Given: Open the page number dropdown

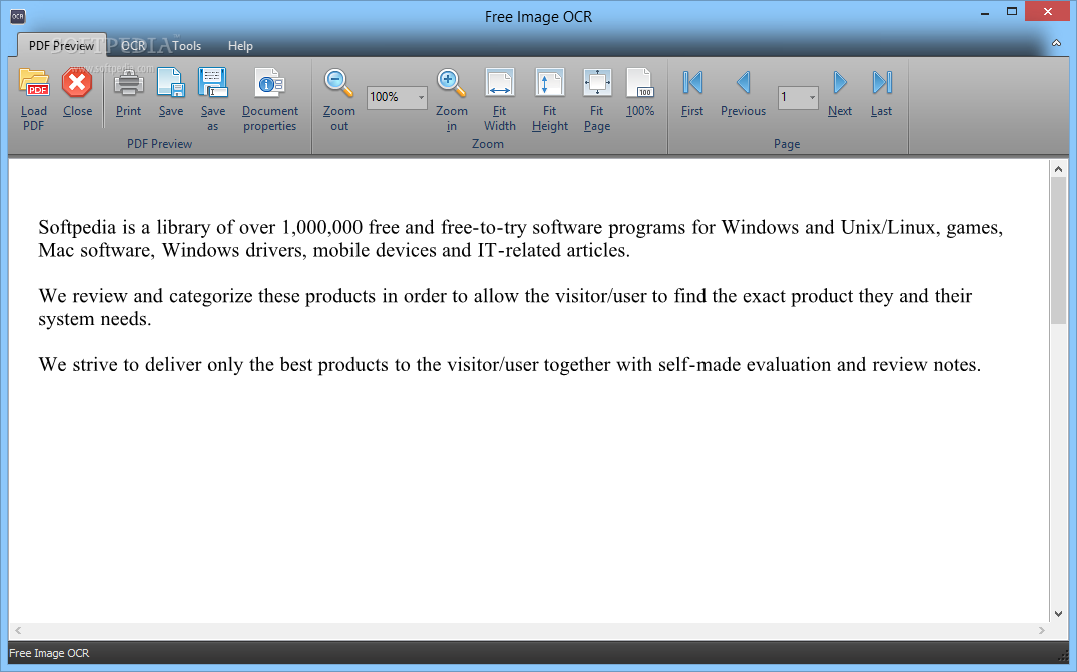Looking at the screenshot, I should [812, 98].
